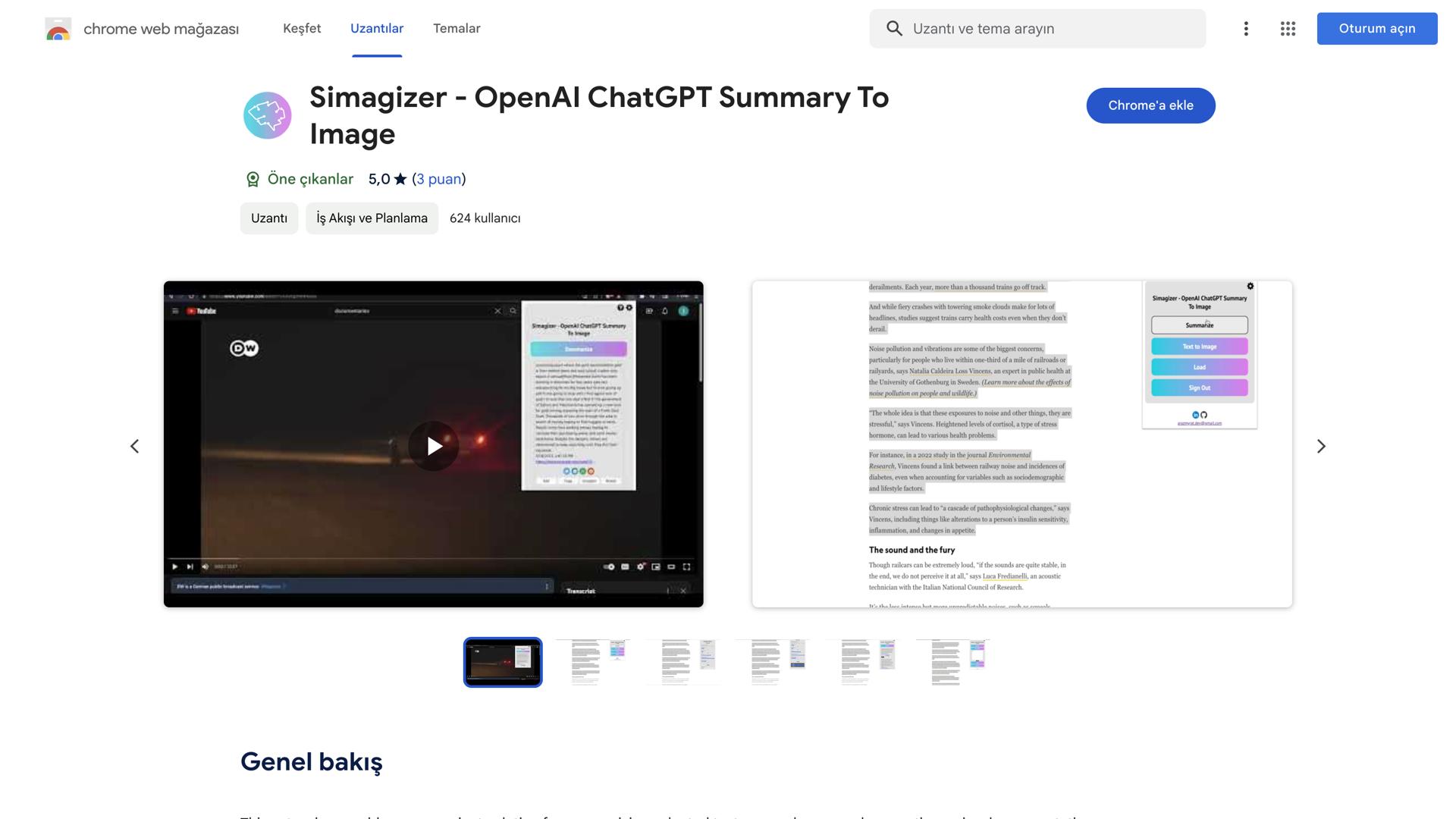Select the second screenshot thumbnail

pos(593,662)
